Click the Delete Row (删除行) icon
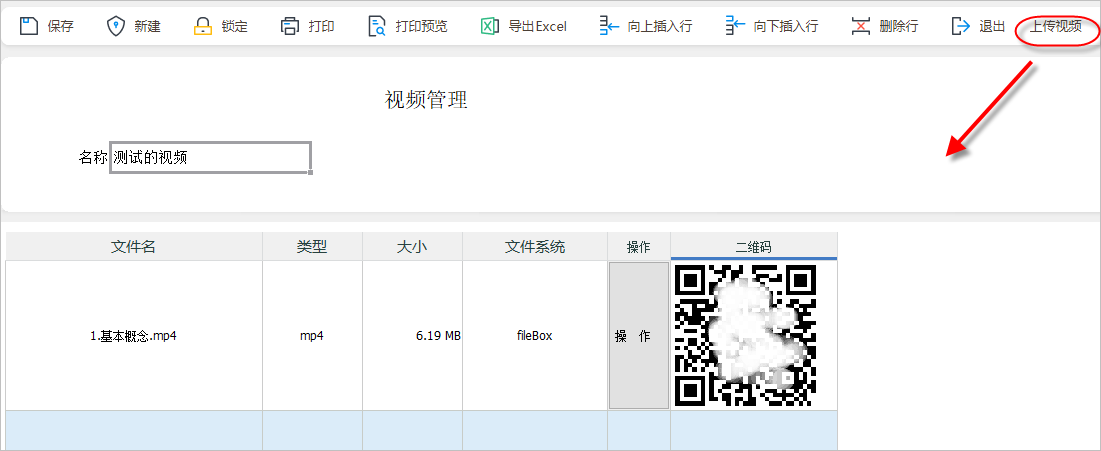The height and width of the screenshot is (451, 1101). pyautogui.click(x=861, y=27)
